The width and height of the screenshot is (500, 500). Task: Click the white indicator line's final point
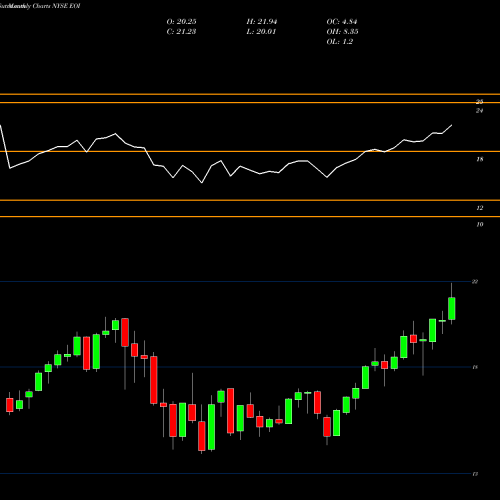pyautogui.click(x=452, y=125)
